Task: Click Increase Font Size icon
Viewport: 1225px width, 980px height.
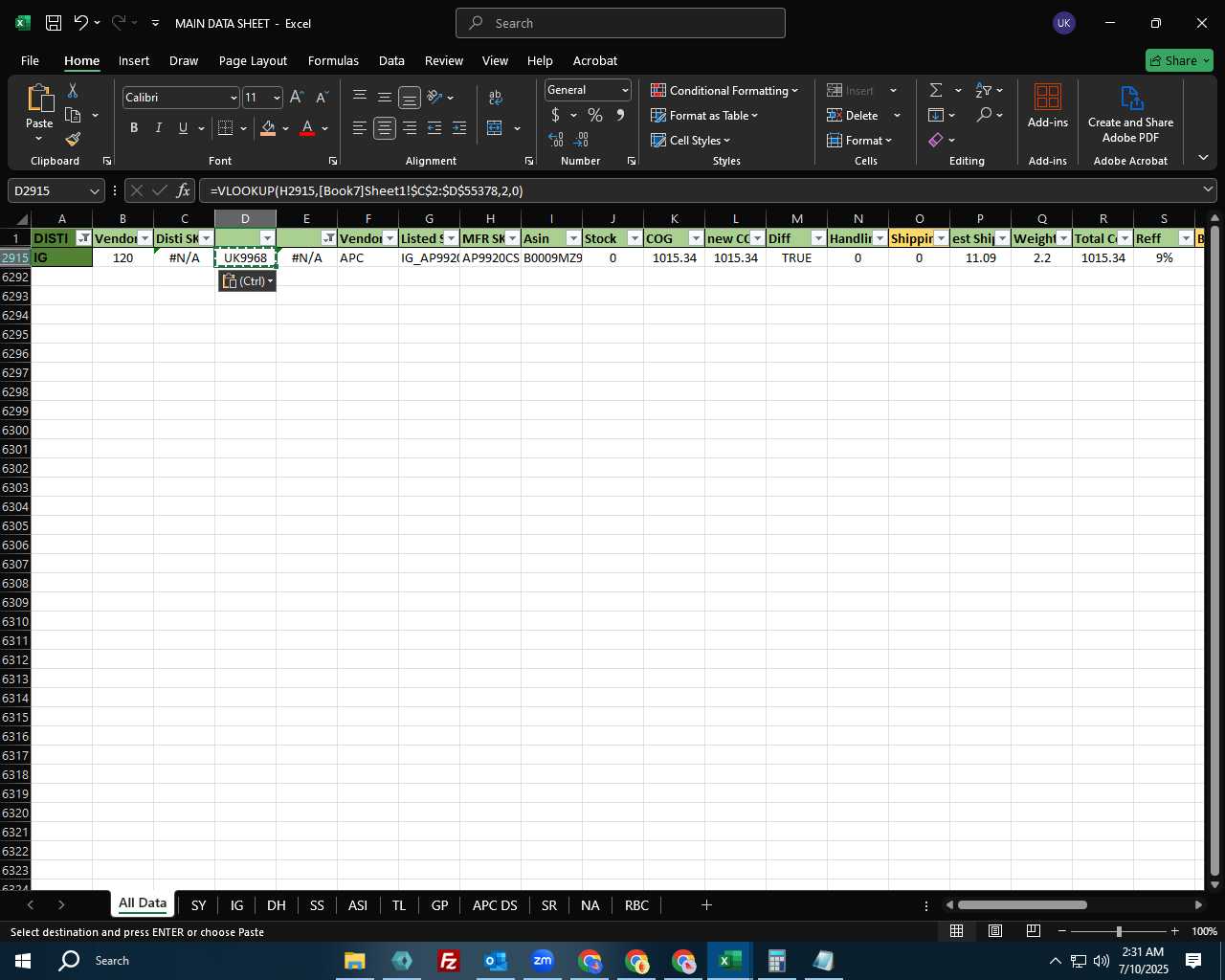Action: point(297,98)
